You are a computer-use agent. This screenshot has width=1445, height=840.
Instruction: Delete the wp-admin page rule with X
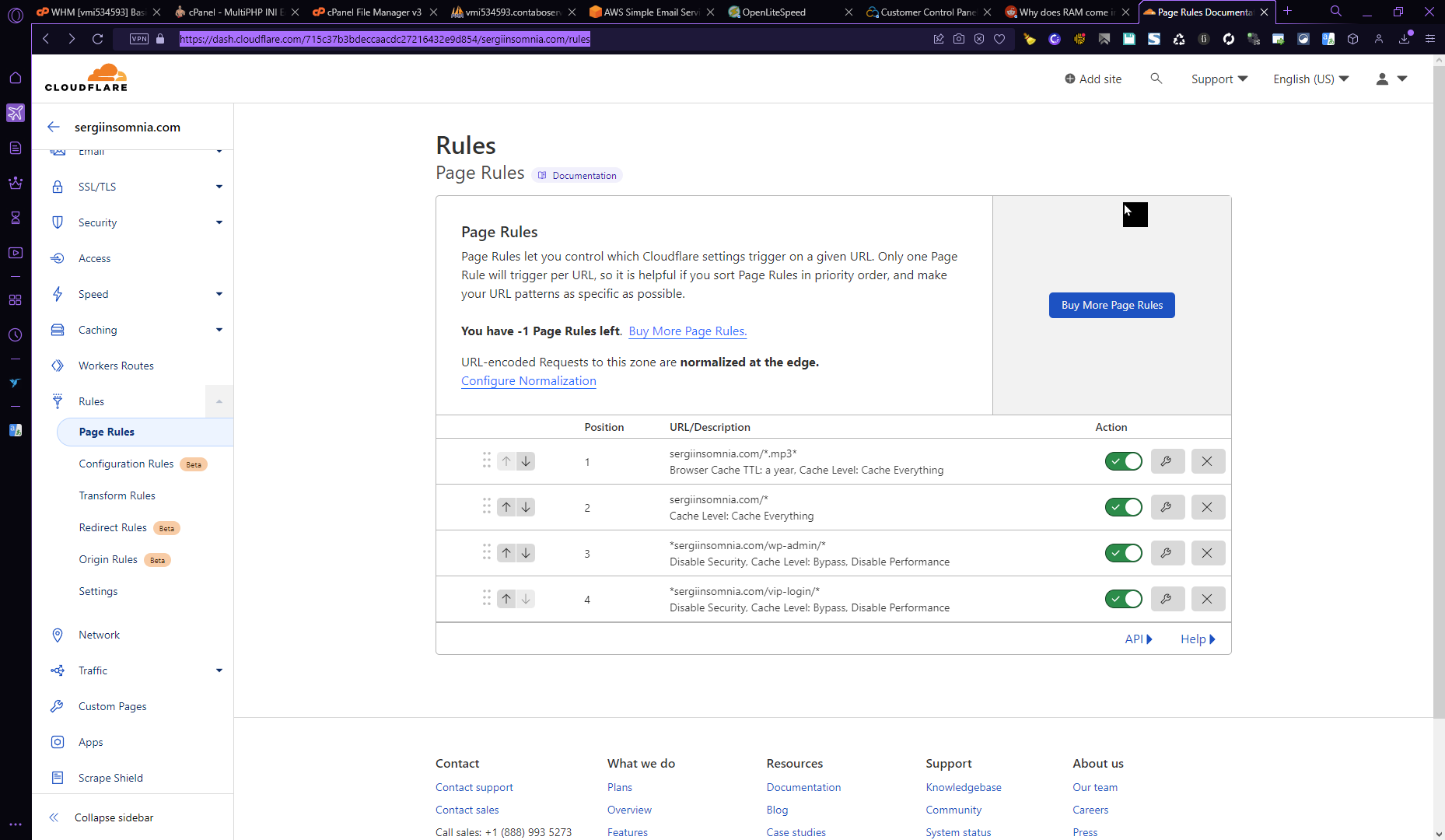[1207, 553]
